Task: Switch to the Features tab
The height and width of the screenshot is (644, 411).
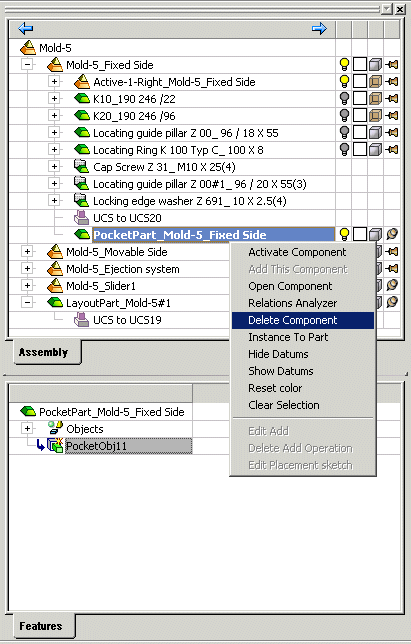Action: (x=41, y=626)
